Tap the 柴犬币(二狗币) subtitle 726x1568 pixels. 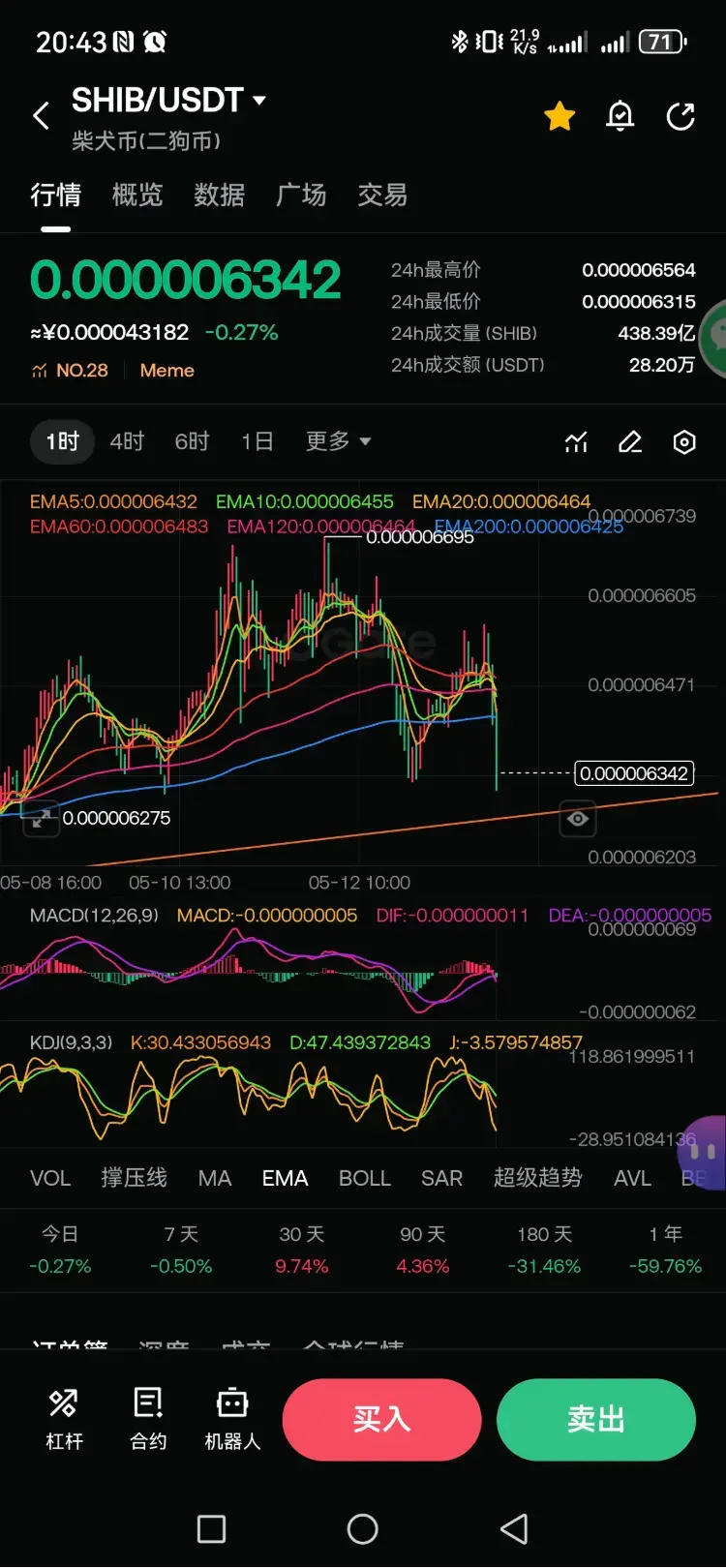point(146,141)
